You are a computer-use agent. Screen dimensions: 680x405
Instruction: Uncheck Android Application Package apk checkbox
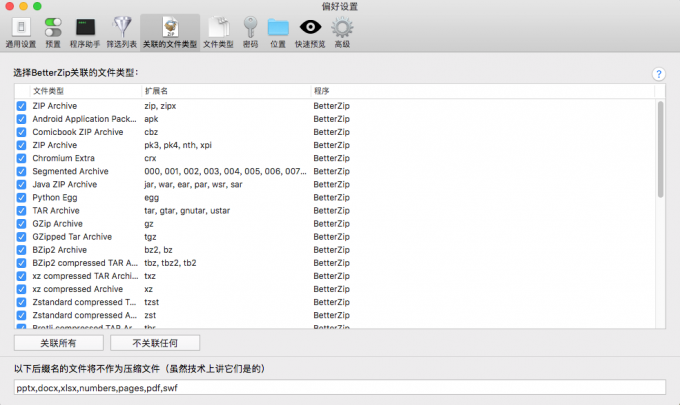coord(21,119)
